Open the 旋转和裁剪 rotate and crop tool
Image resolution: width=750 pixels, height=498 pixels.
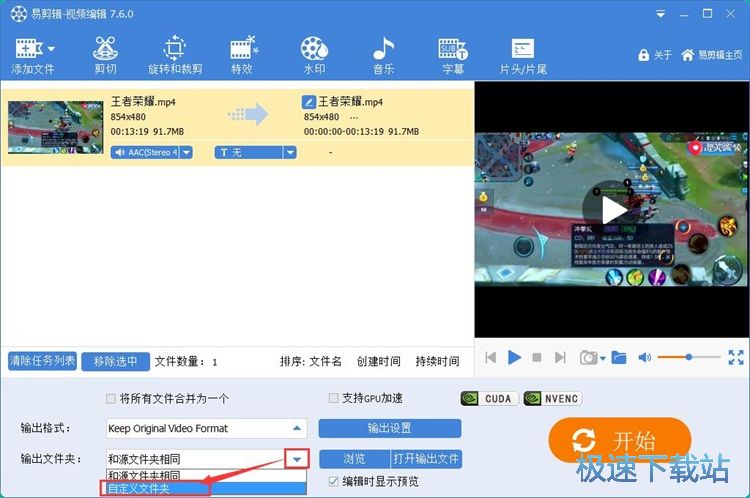click(x=175, y=56)
